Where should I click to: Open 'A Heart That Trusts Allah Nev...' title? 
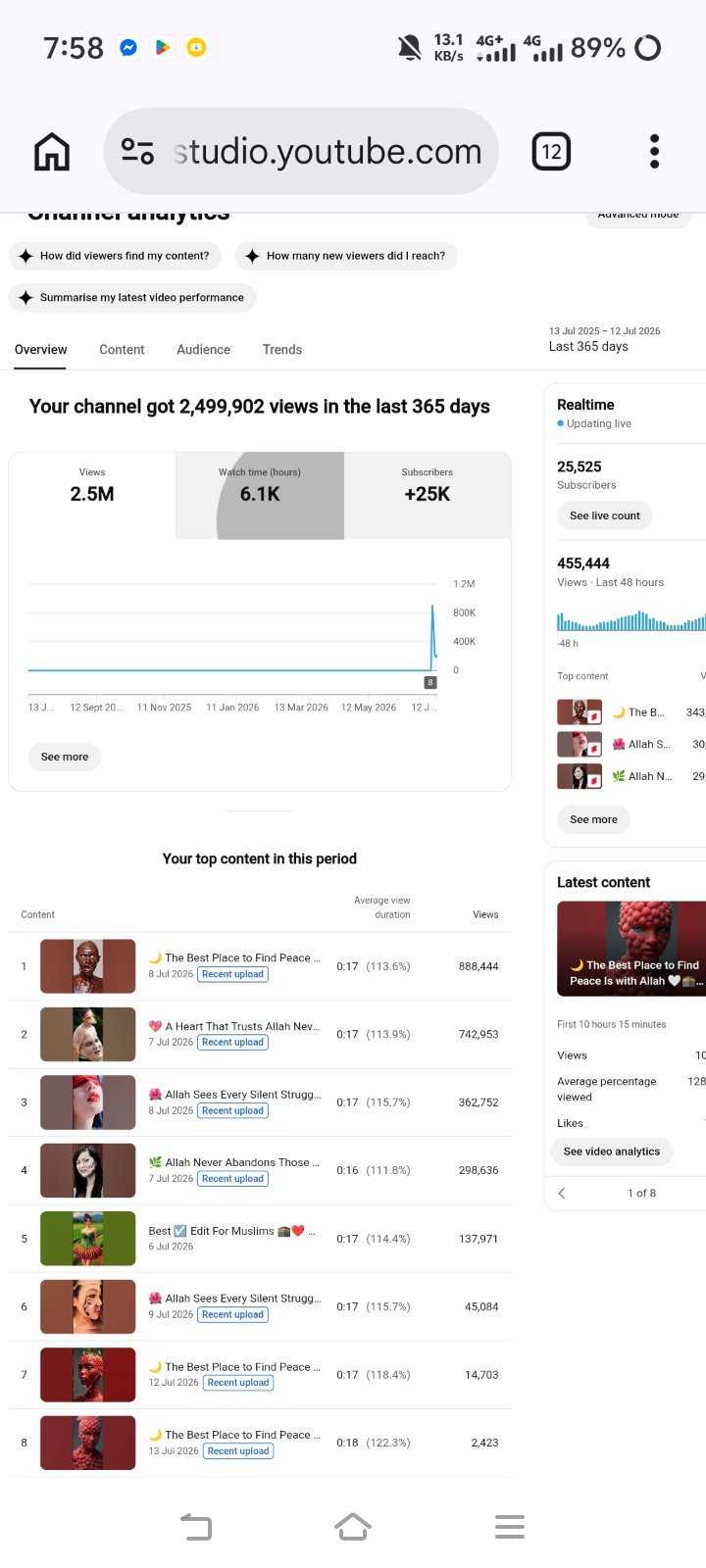click(234, 1026)
